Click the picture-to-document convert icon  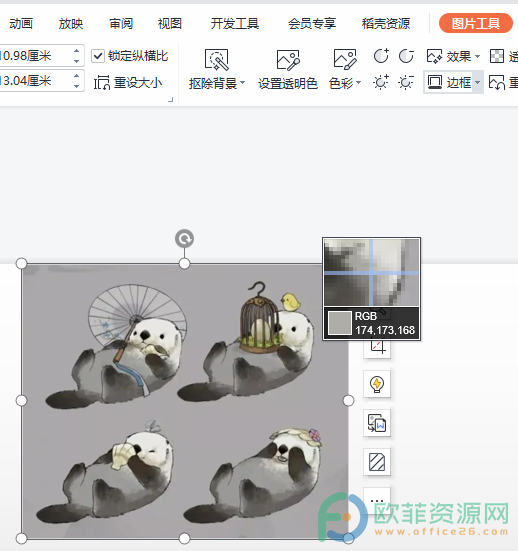click(377, 423)
